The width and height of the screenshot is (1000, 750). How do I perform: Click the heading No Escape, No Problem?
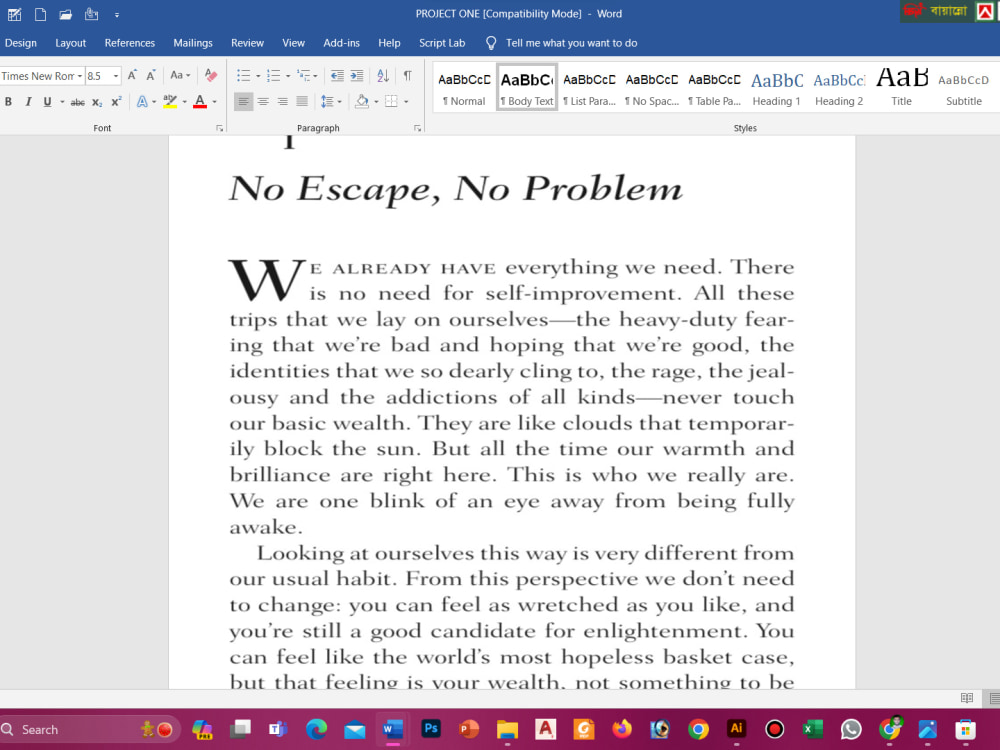(456, 189)
